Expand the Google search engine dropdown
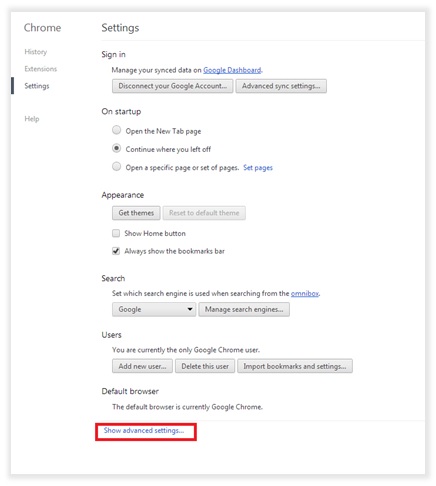This screenshot has width=436, height=486. coord(154,309)
